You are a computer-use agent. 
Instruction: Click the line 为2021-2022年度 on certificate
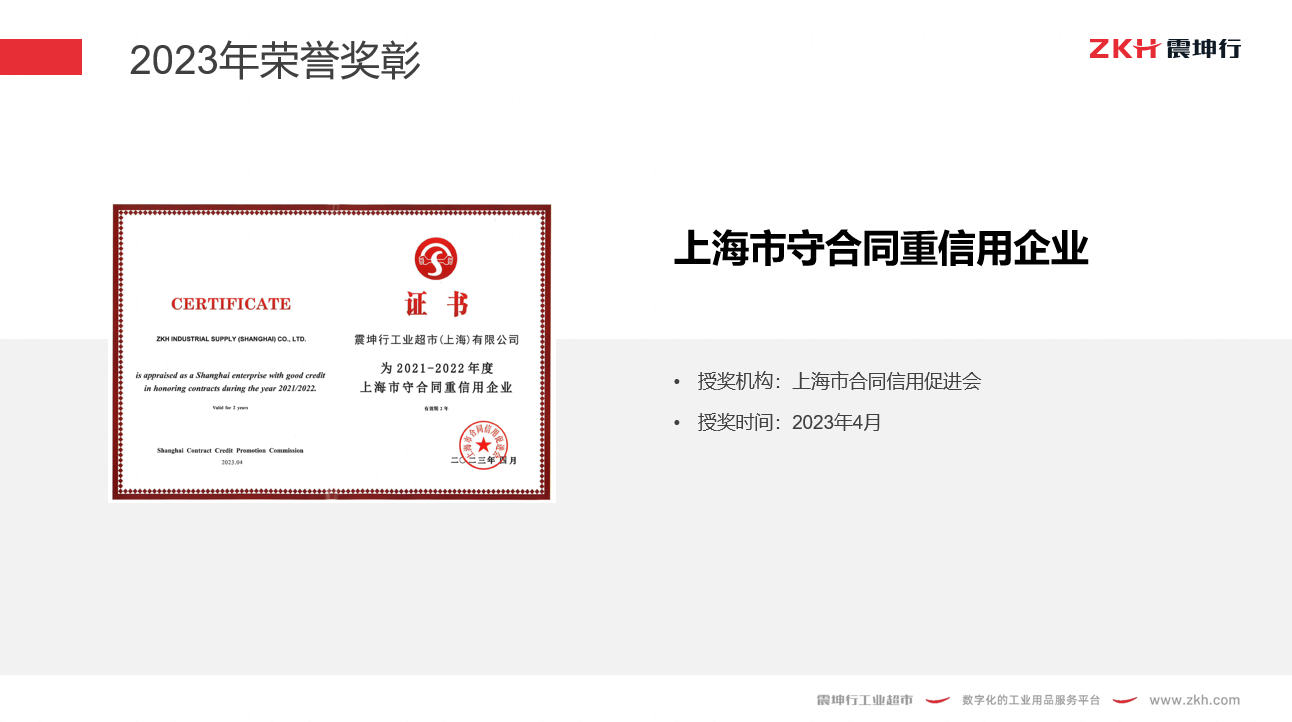(437, 368)
